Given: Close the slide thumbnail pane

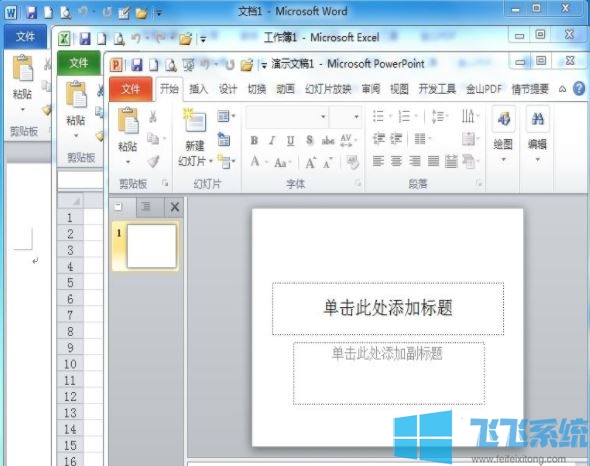Looking at the screenshot, I should click(175, 207).
